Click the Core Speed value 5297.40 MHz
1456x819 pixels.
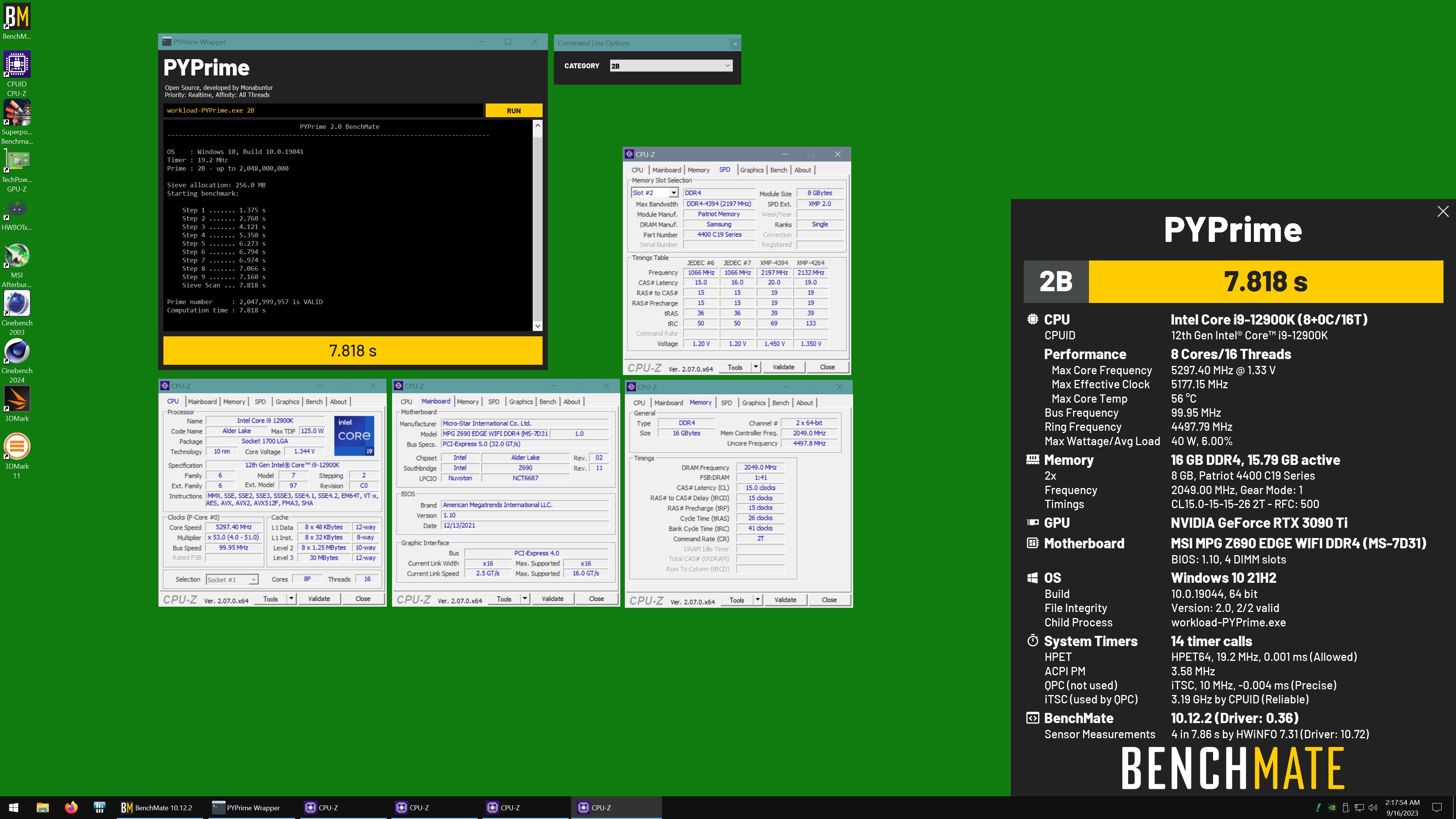coord(234,527)
